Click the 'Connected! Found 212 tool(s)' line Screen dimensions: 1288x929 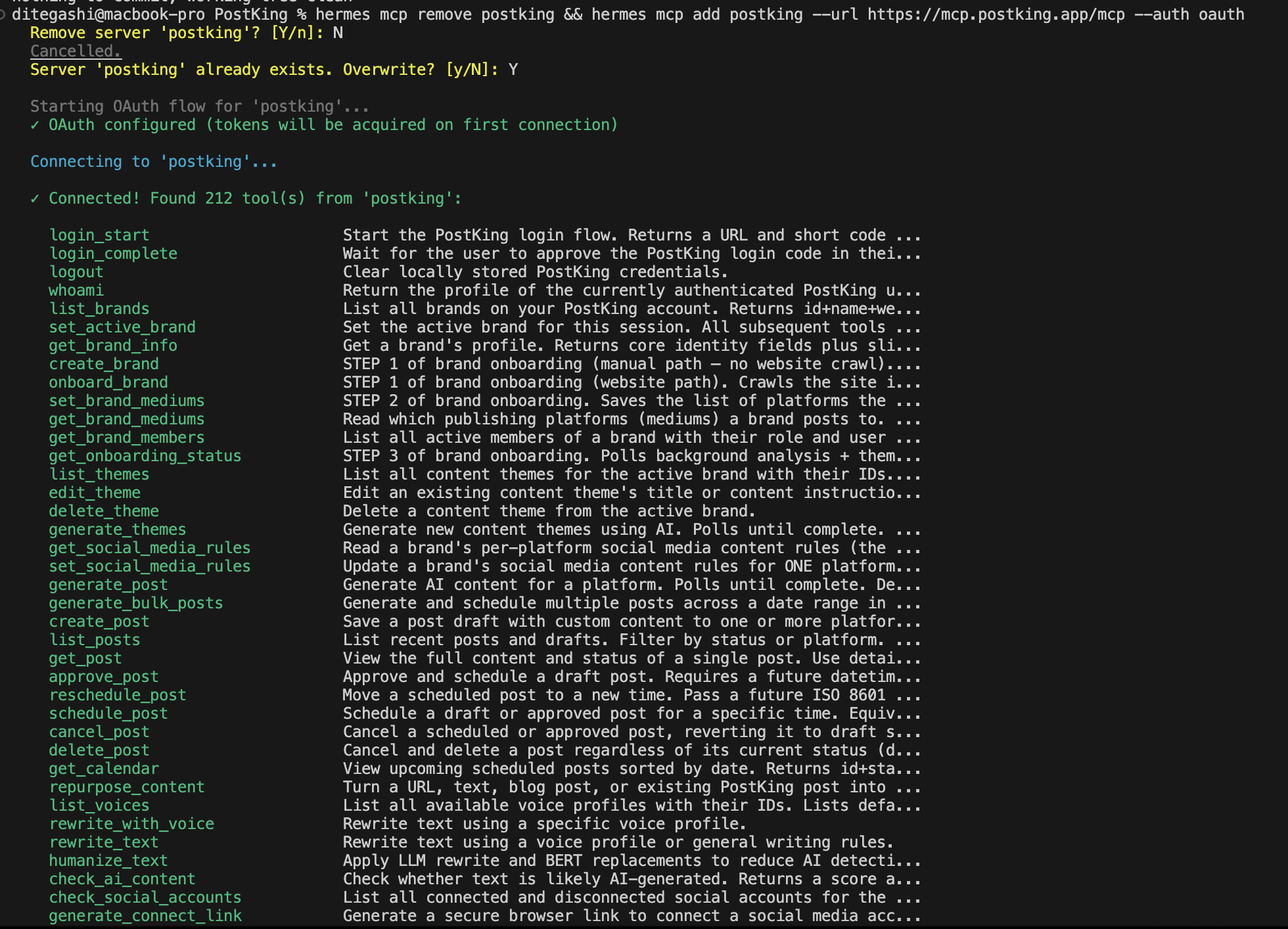coord(246,198)
